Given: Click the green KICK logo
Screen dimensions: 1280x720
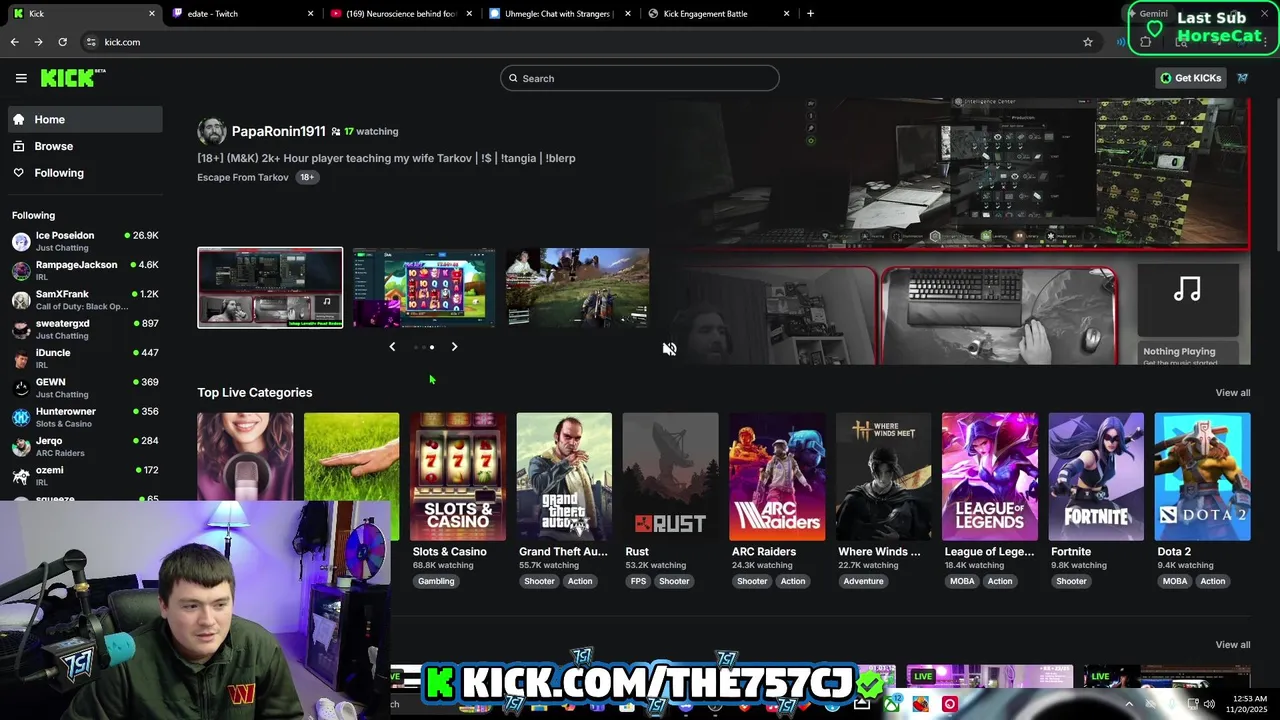Looking at the screenshot, I should (73, 78).
